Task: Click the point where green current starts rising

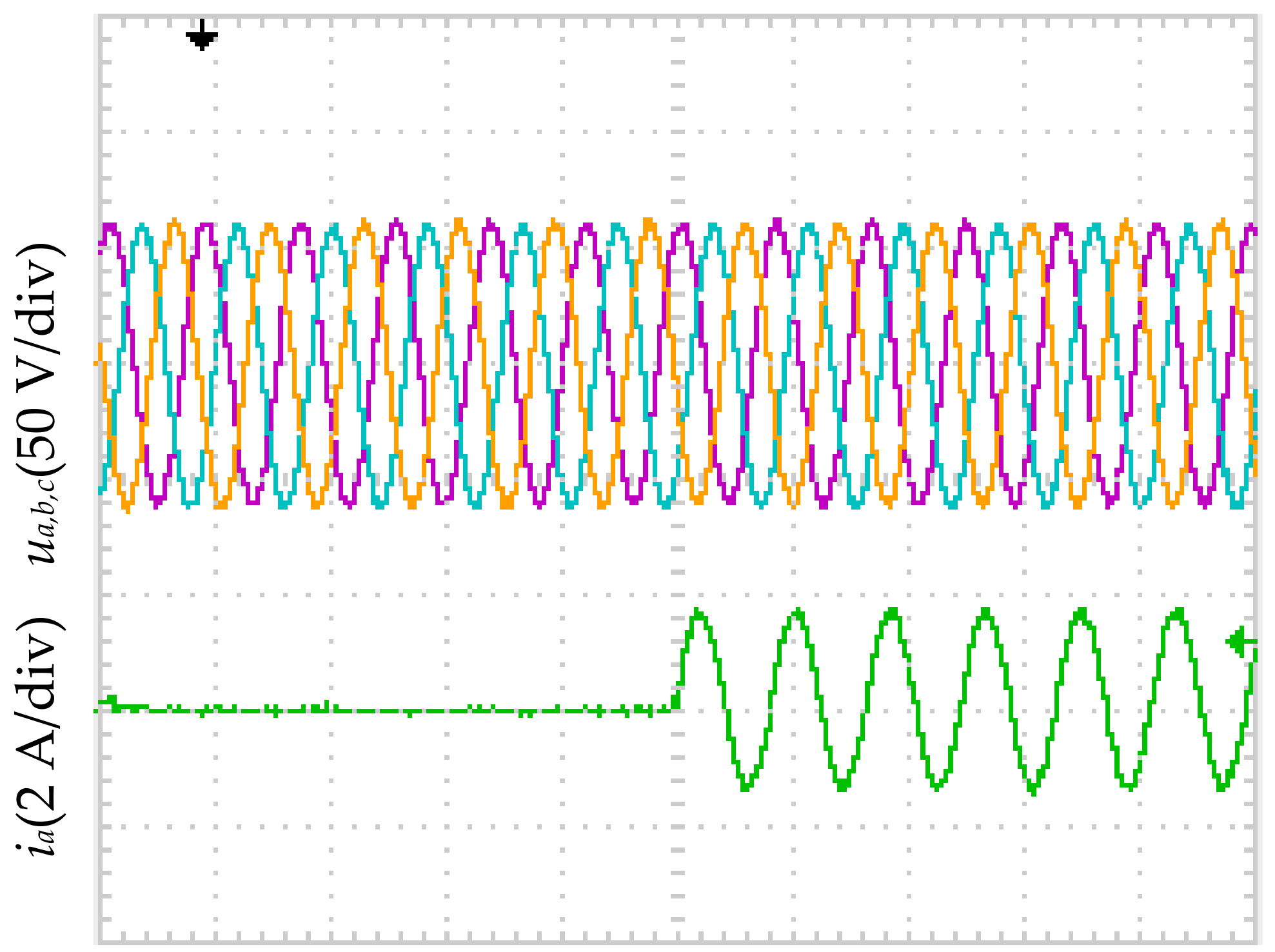Action: tap(676, 702)
